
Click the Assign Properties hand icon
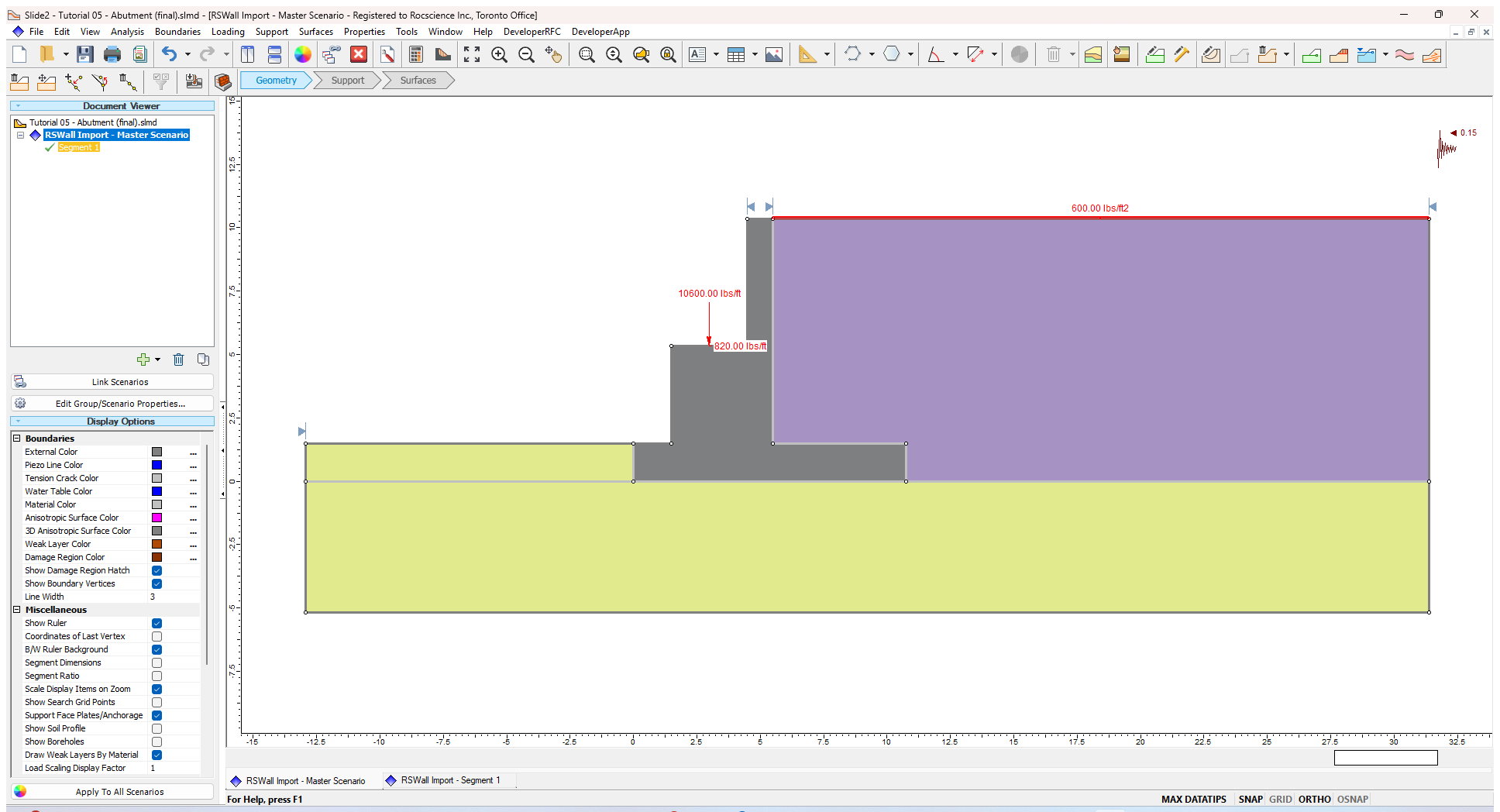1121,54
